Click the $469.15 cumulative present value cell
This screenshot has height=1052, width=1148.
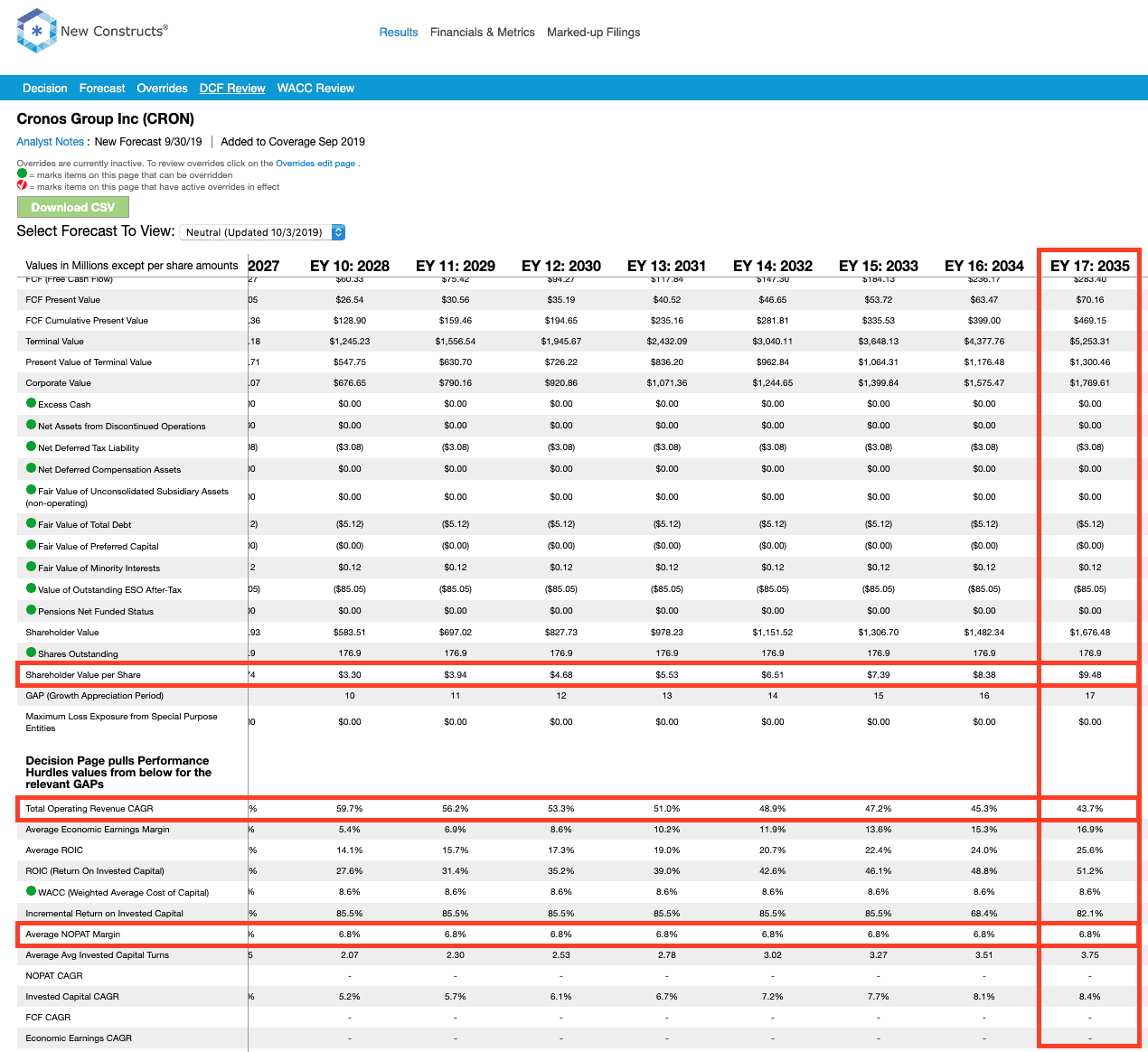(x=1090, y=321)
